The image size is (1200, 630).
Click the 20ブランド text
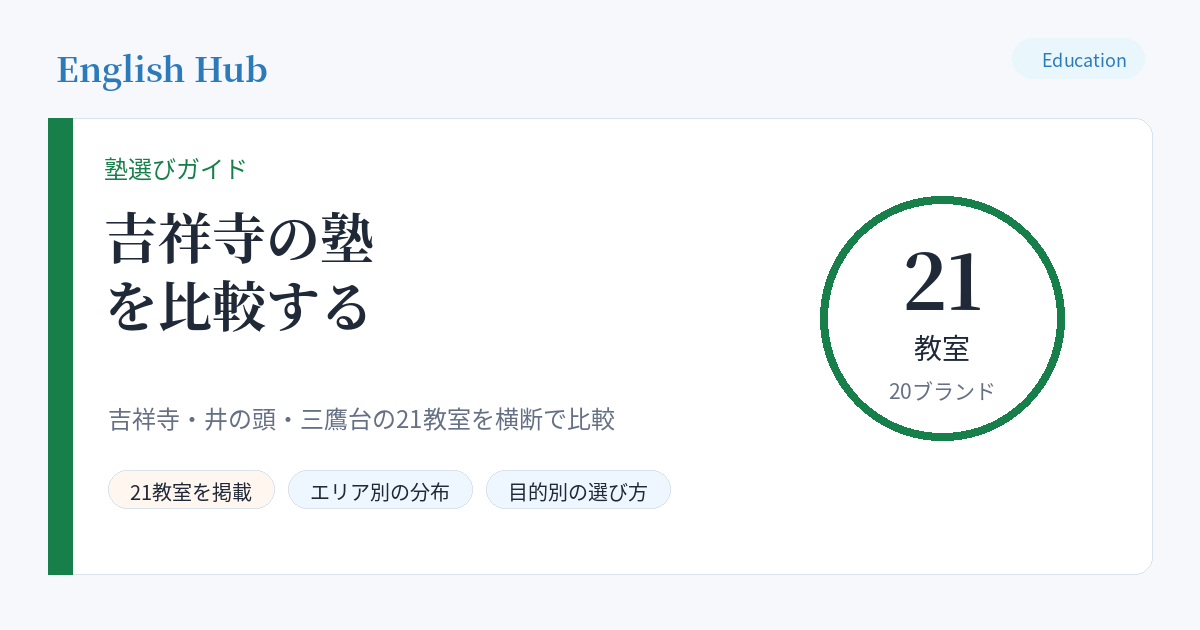click(x=942, y=391)
